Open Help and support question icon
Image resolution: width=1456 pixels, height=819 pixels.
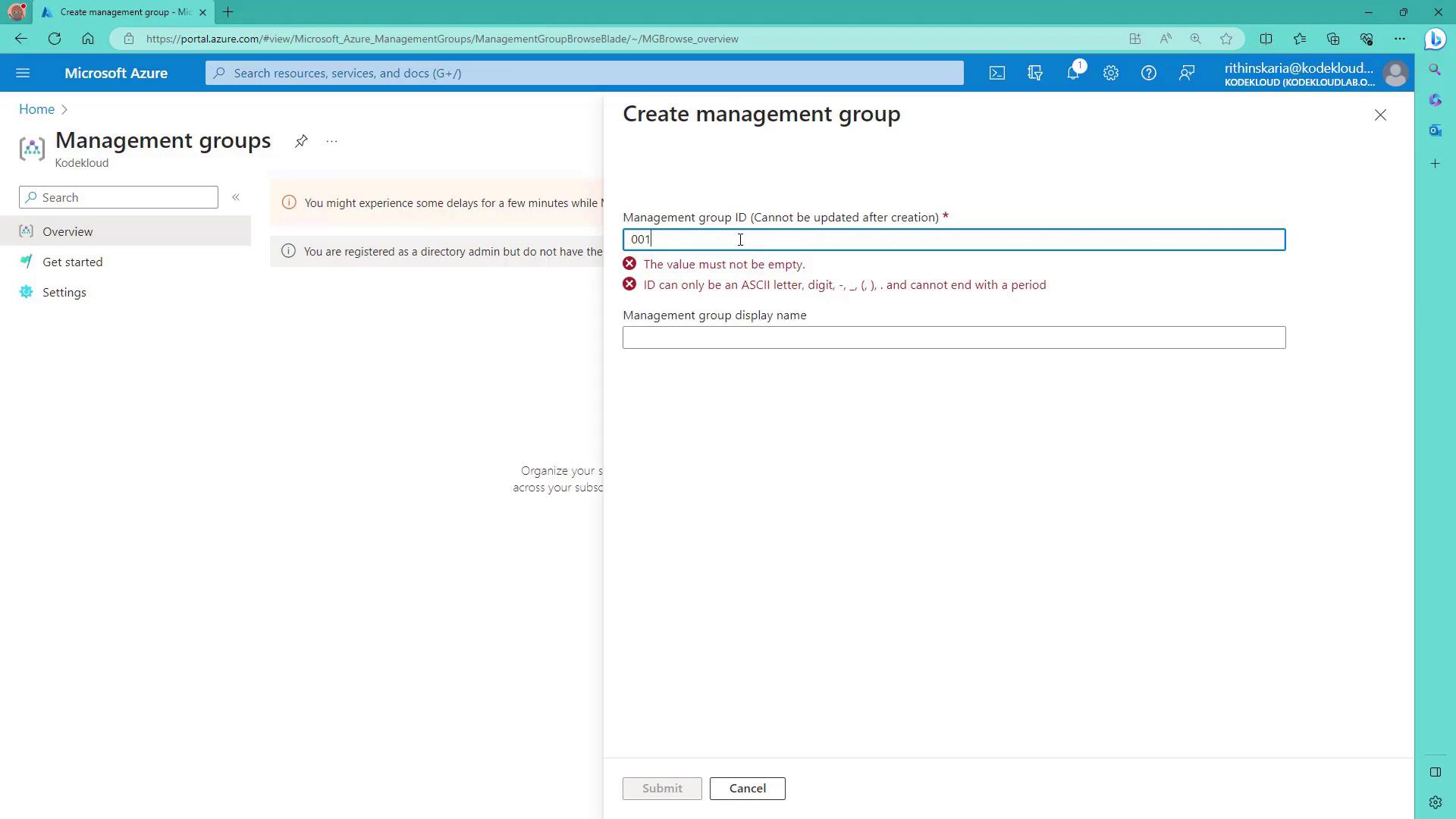pos(1149,73)
